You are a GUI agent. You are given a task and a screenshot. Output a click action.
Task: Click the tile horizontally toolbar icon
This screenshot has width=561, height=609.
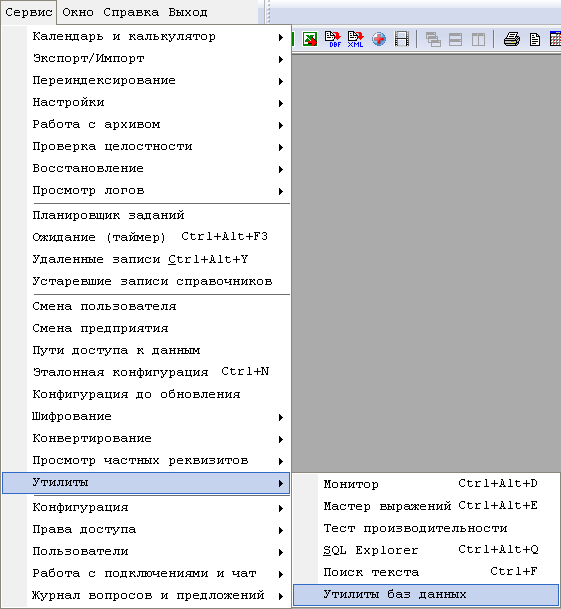[x=455, y=39]
